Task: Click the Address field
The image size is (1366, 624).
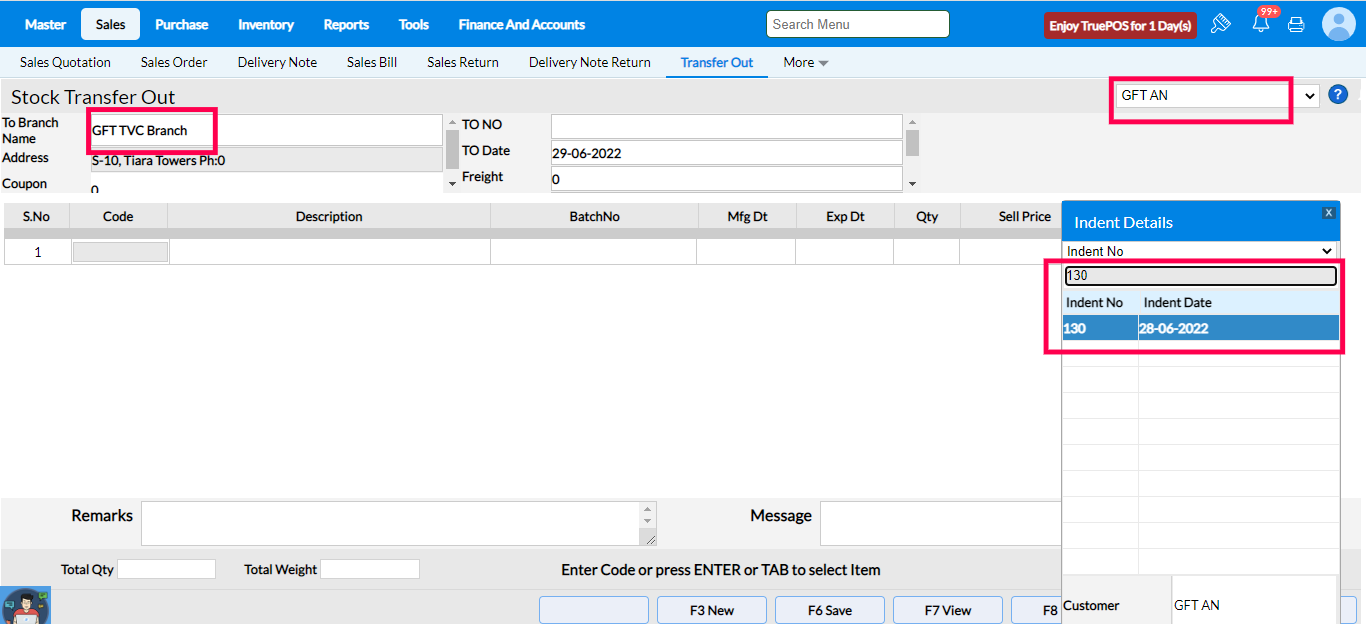Action: click(265, 160)
